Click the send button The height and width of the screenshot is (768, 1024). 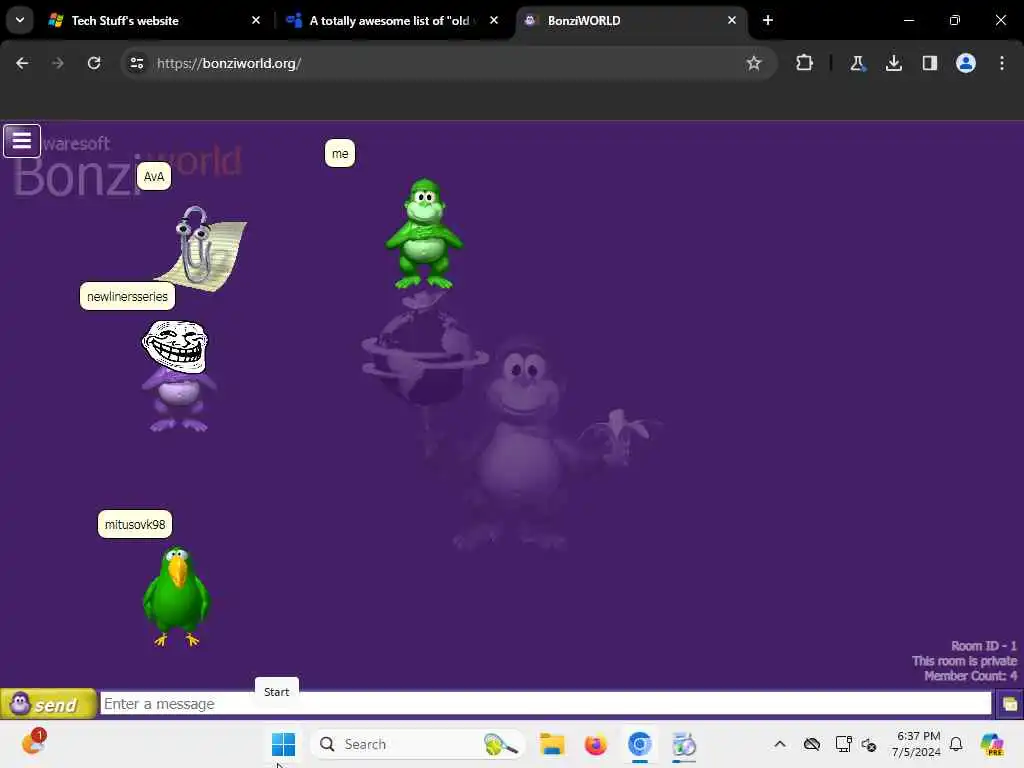click(x=48, y=704)
